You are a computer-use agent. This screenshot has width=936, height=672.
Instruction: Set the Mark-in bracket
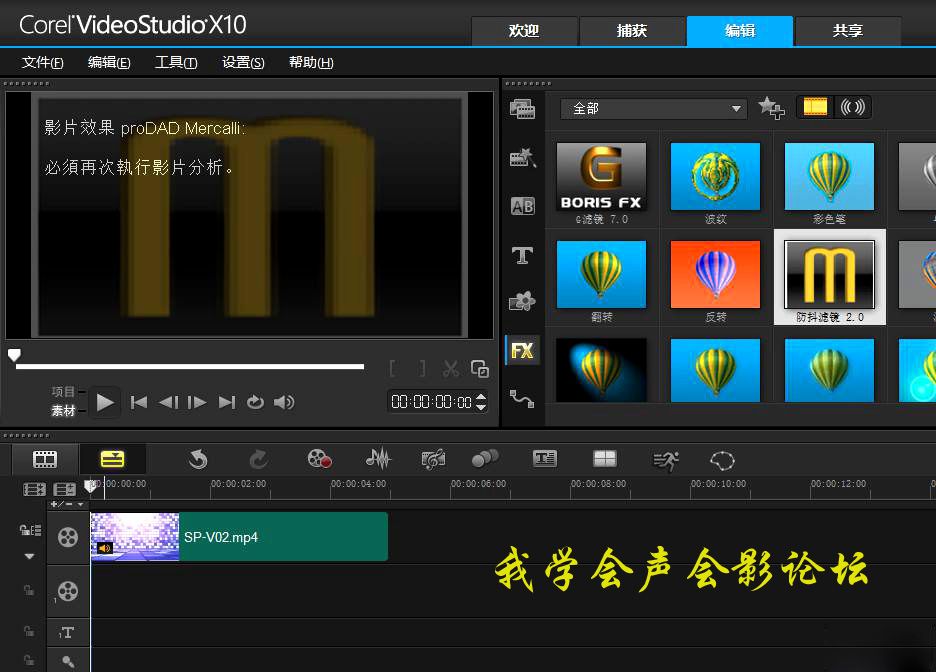point(392,369)
